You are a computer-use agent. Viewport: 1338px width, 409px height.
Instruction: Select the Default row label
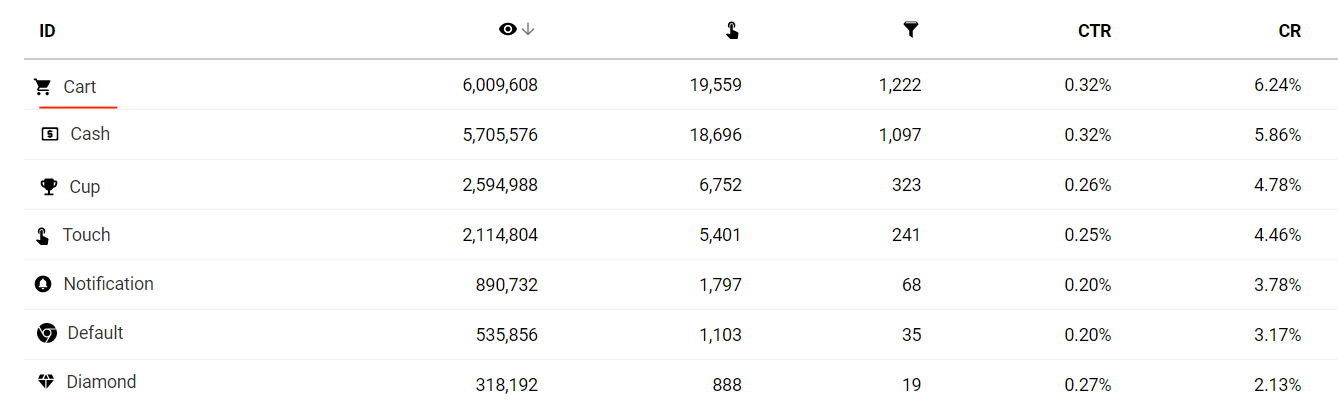click(95, 333)
